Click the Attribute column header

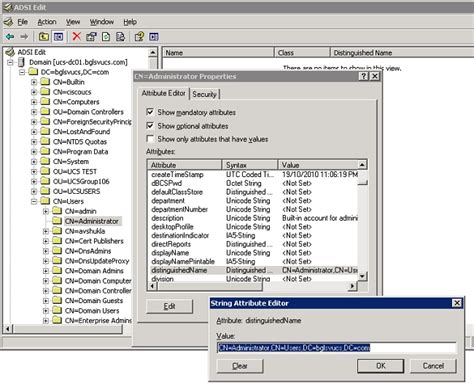[x=185, y=165]
